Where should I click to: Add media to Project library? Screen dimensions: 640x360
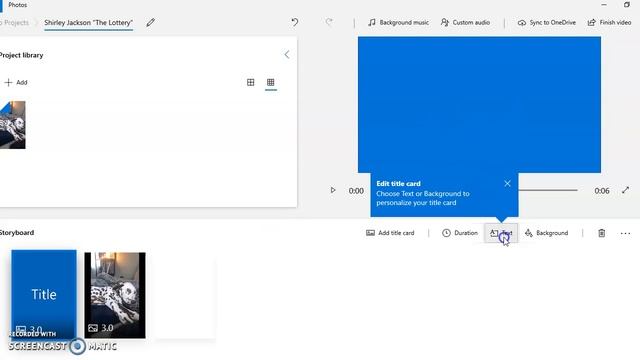(16, 82)
